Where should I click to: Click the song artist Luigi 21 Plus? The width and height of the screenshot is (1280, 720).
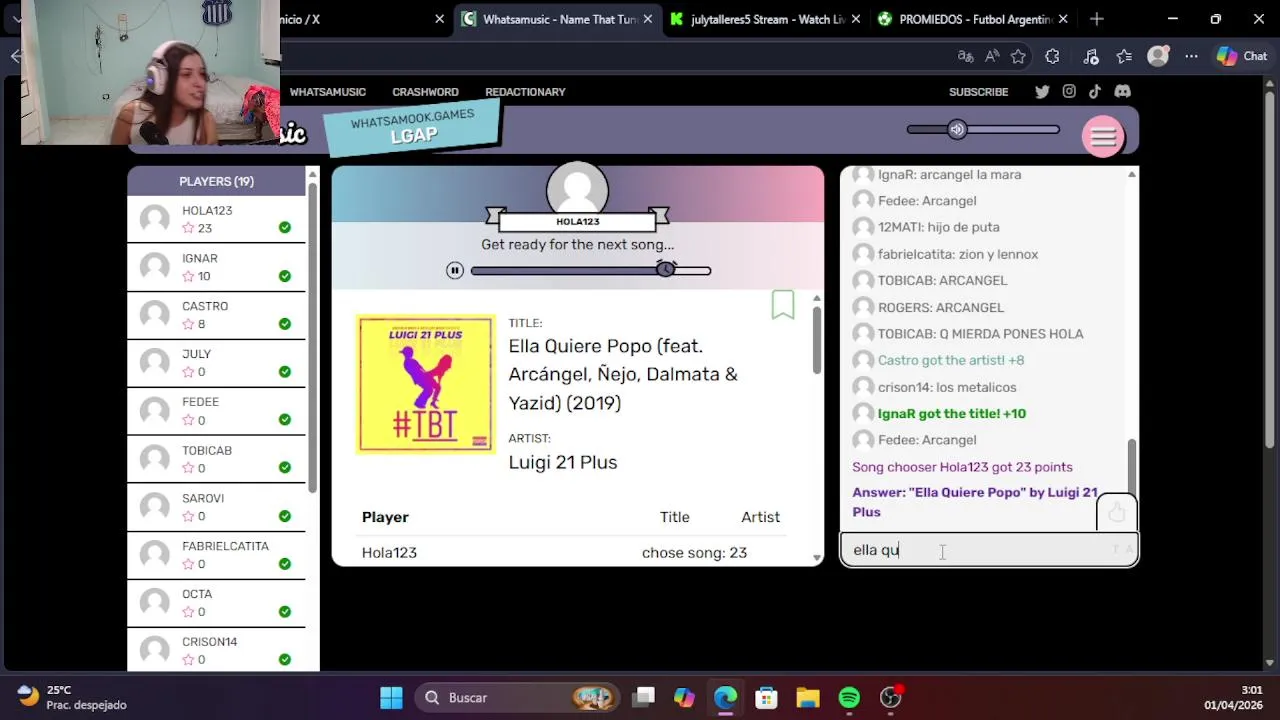[563, 462]
